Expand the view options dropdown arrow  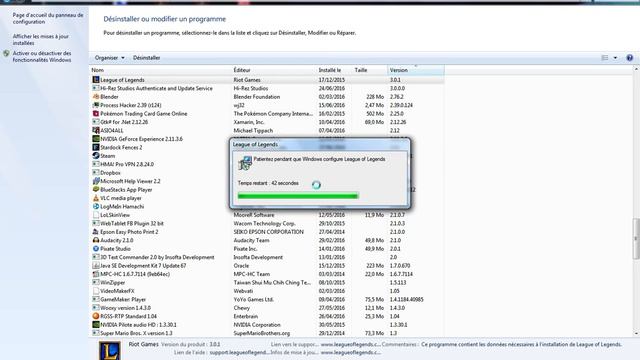615,58
